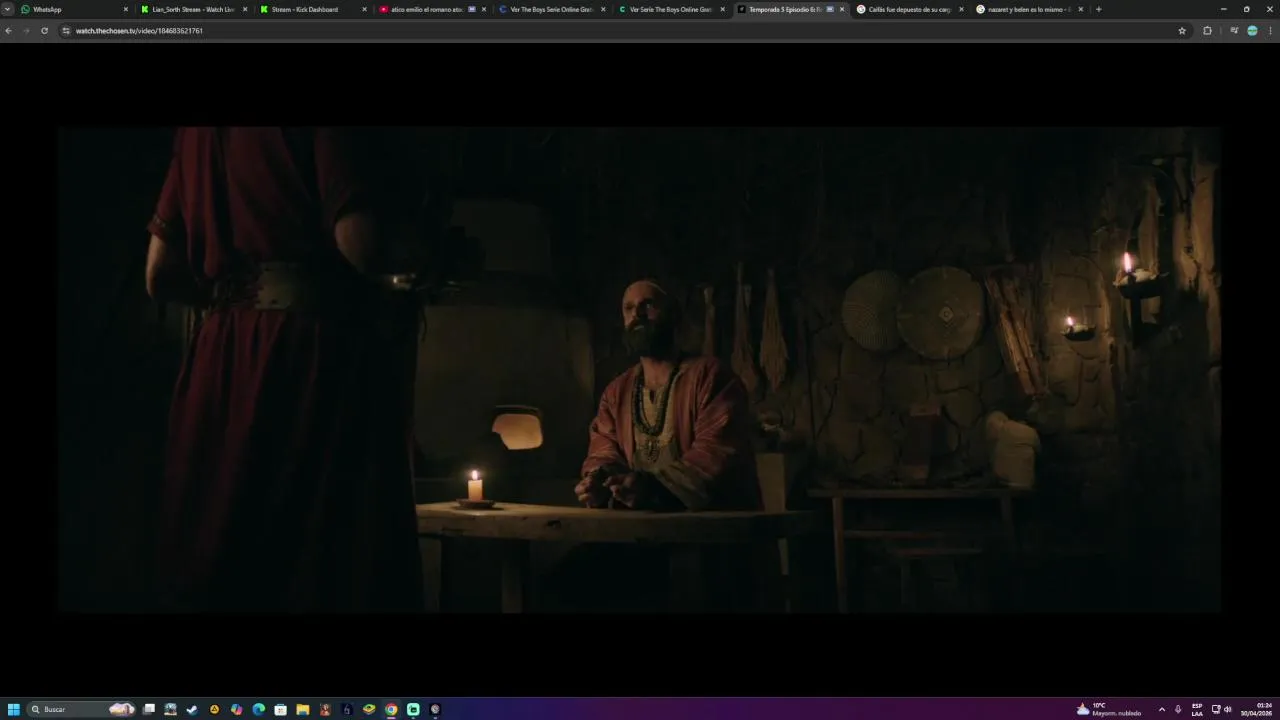This screenshot has width=1280, height=720.
Task: Click the video player to toggle playback
Action: [640, 369]
